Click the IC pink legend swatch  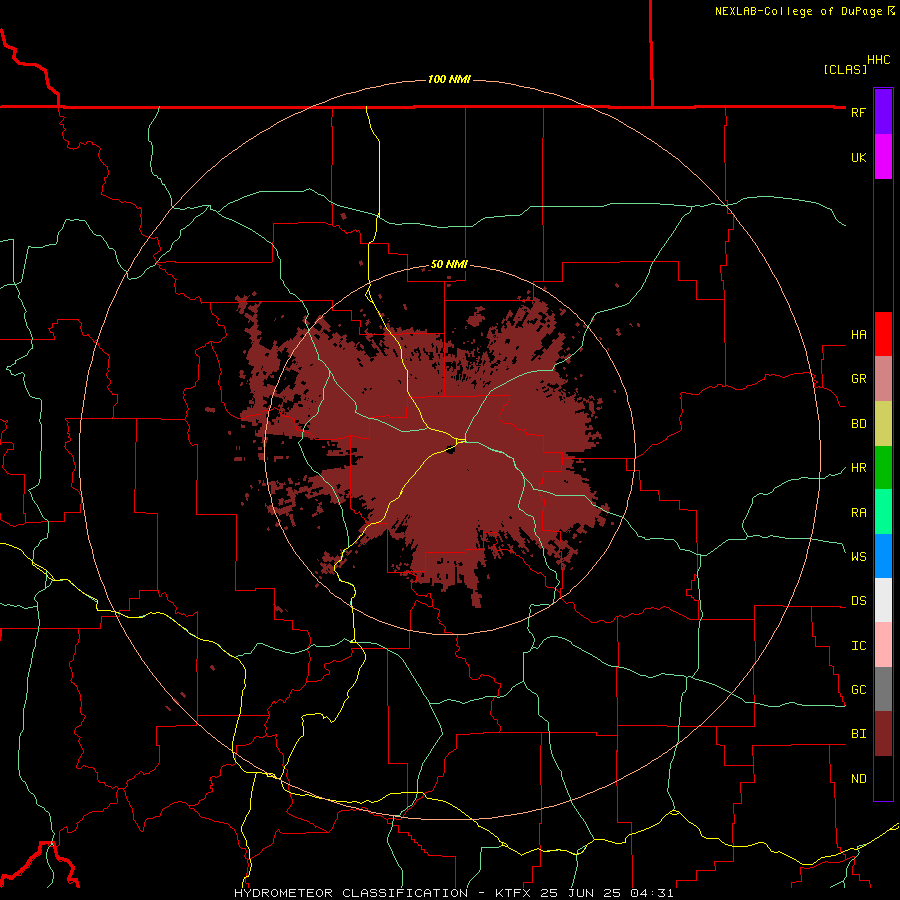[x=883, y=645]
